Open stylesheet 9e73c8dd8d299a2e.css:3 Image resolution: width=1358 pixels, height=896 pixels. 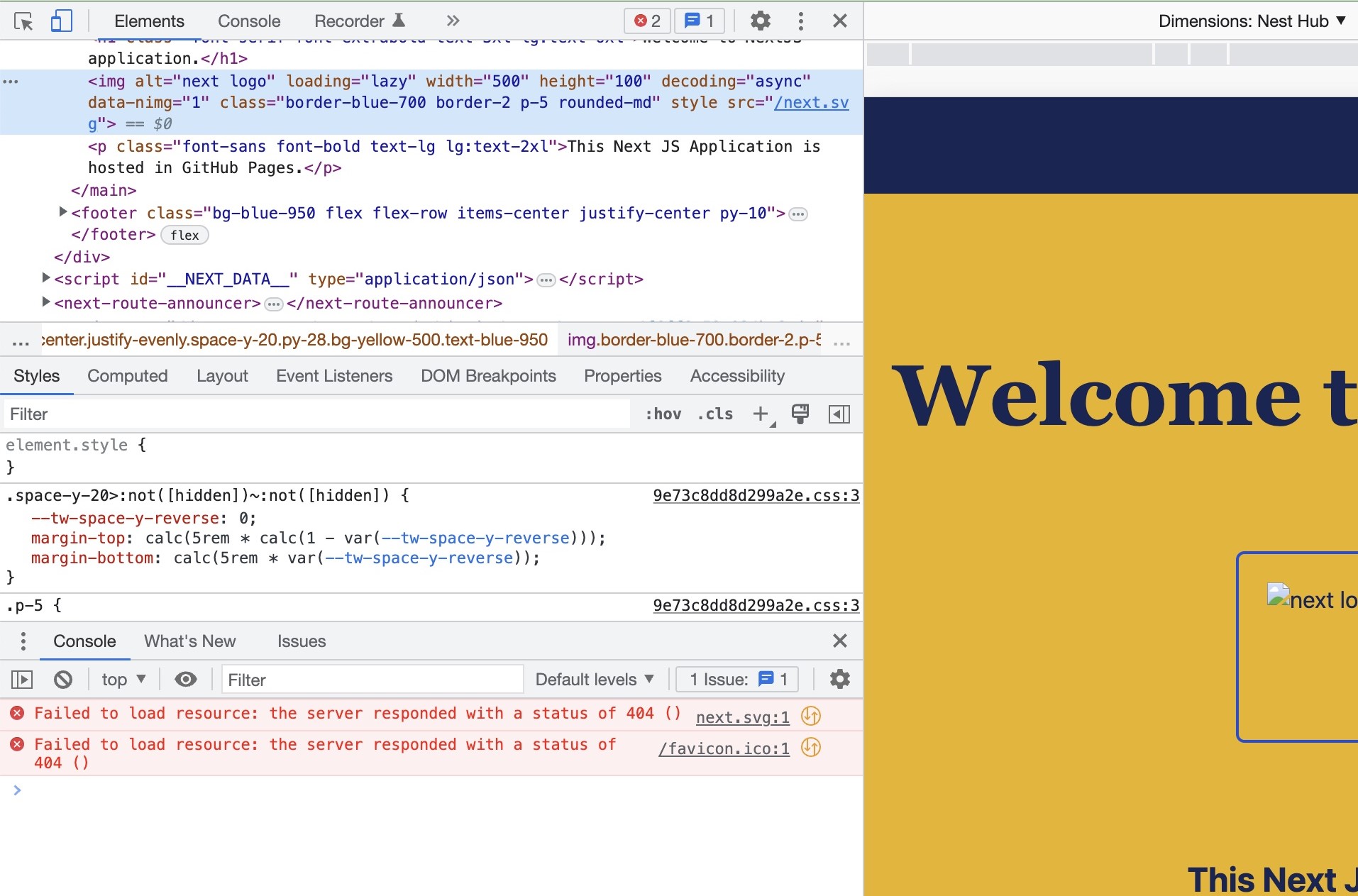click(x=756, y=495)
